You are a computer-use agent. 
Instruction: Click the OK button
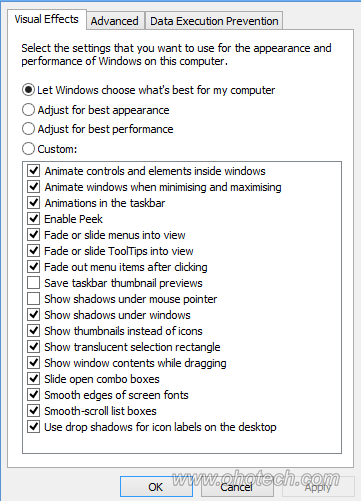156,487
